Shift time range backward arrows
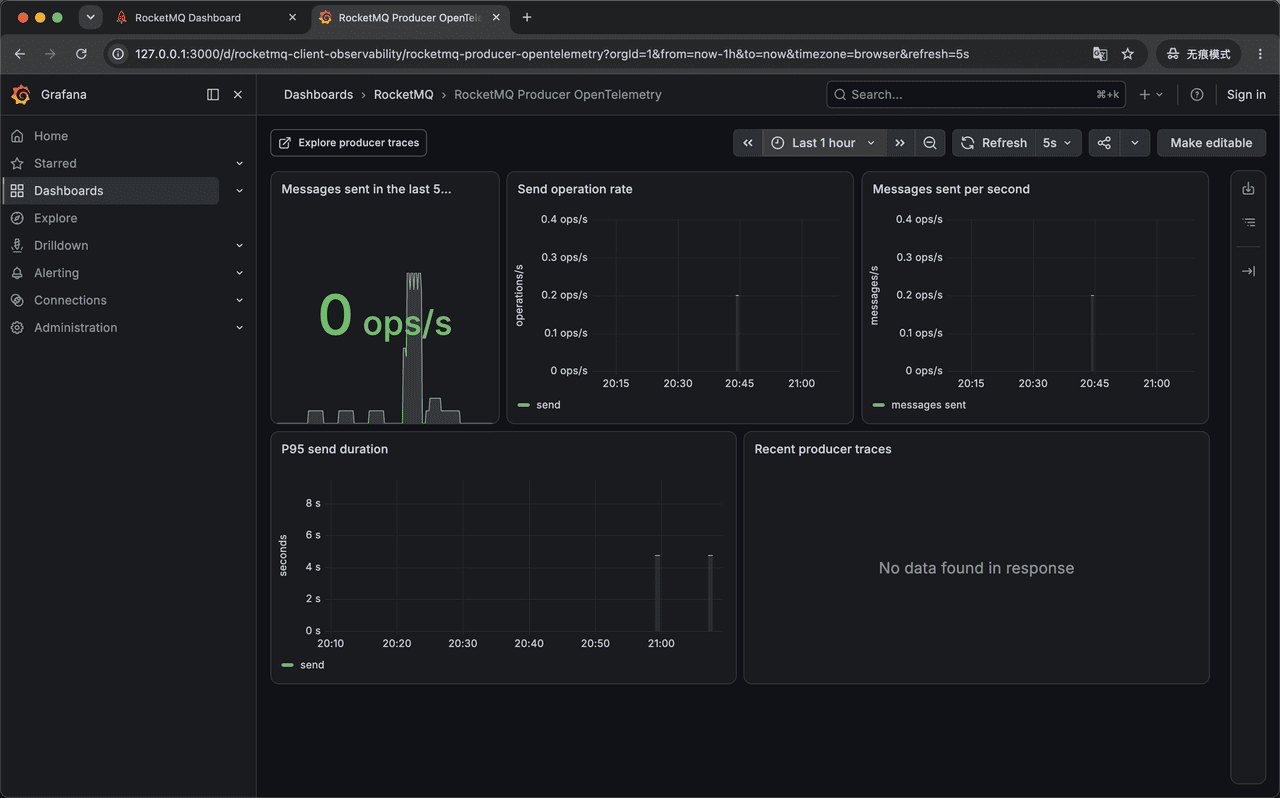 [x=748, y=143]
